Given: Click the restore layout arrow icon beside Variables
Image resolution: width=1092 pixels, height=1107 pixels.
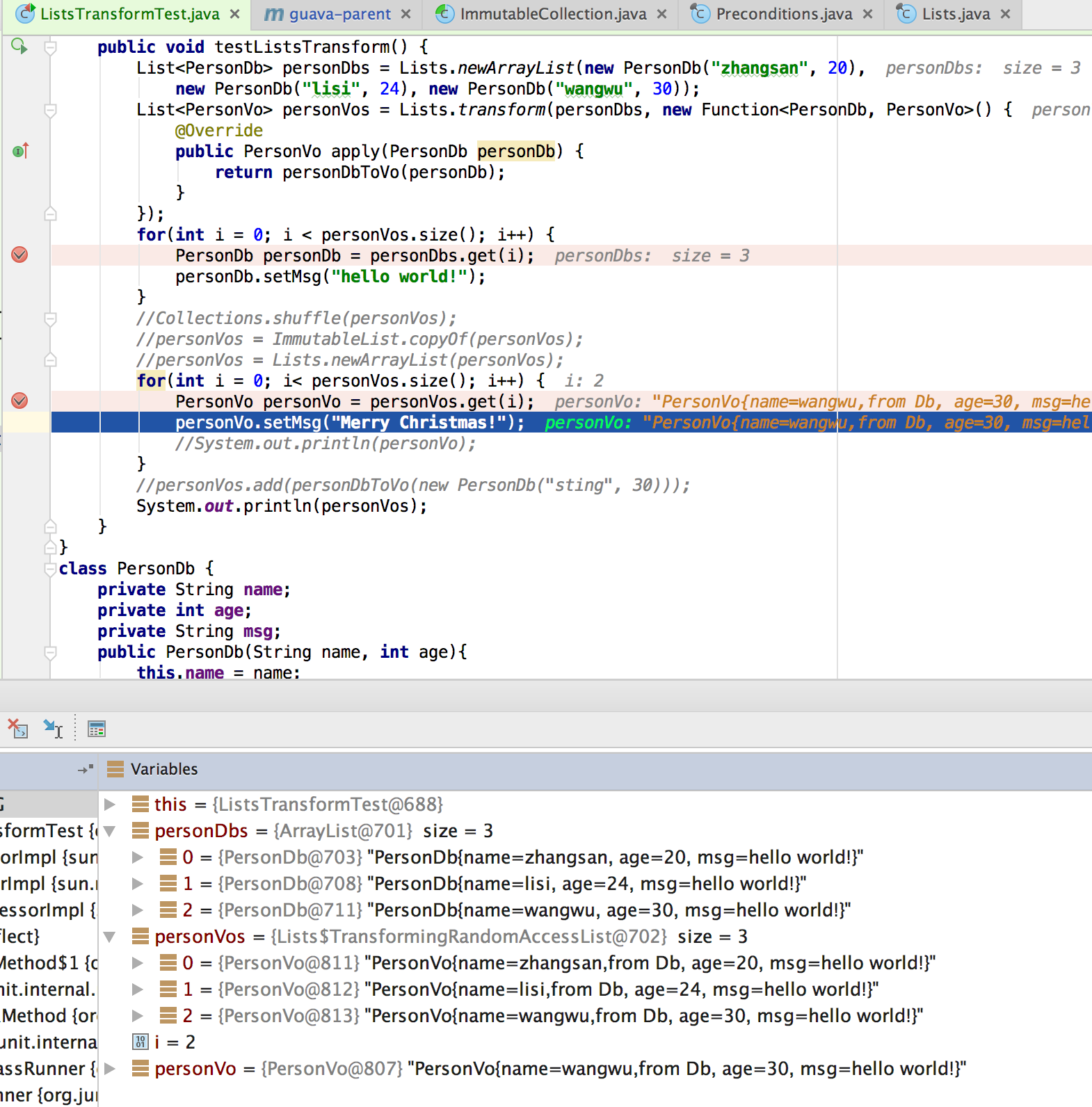Looking at the screenshot, I should click(86, 769).
